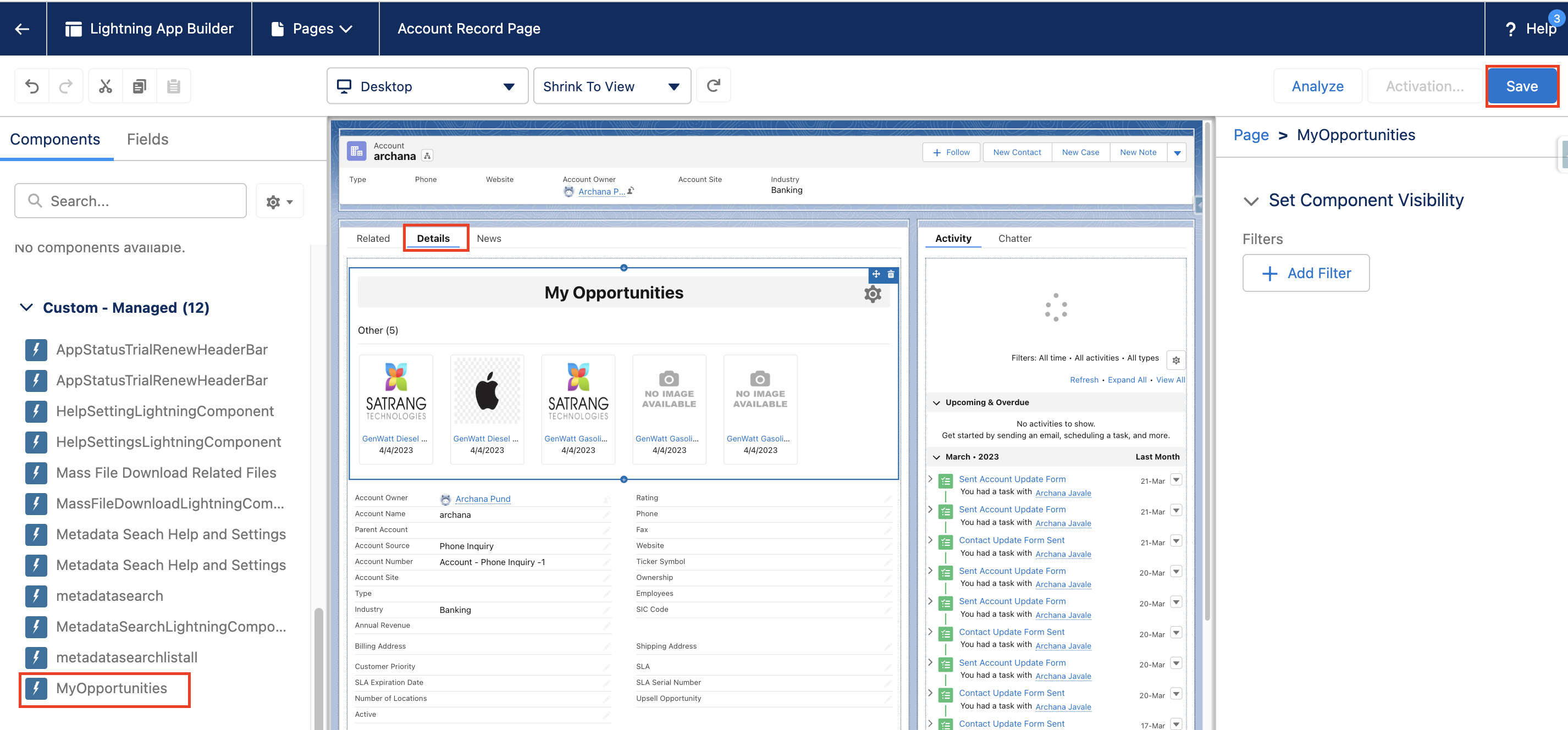Click the undo arrow icon

32,86
